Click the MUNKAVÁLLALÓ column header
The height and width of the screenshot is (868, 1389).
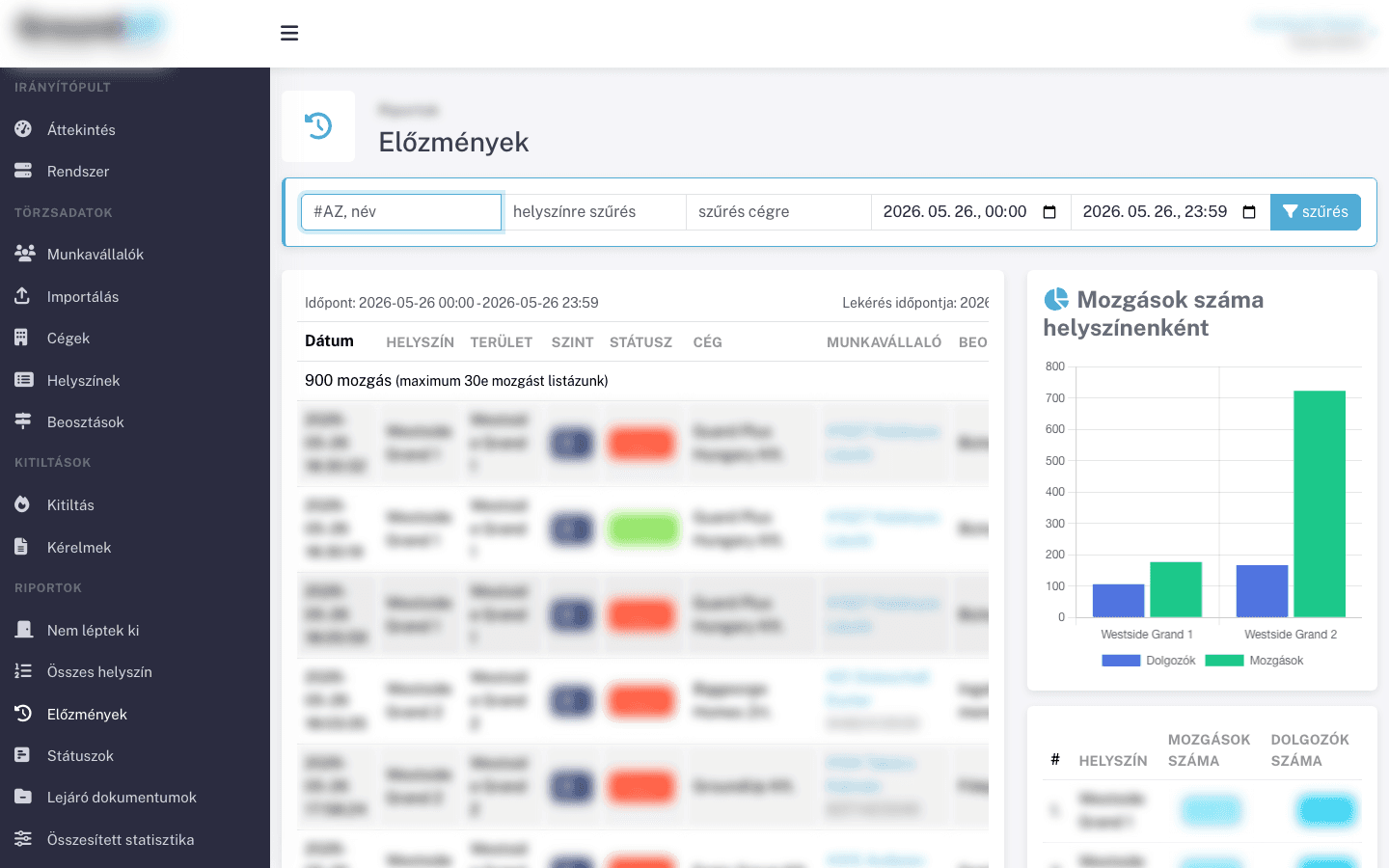pos(884,342)
